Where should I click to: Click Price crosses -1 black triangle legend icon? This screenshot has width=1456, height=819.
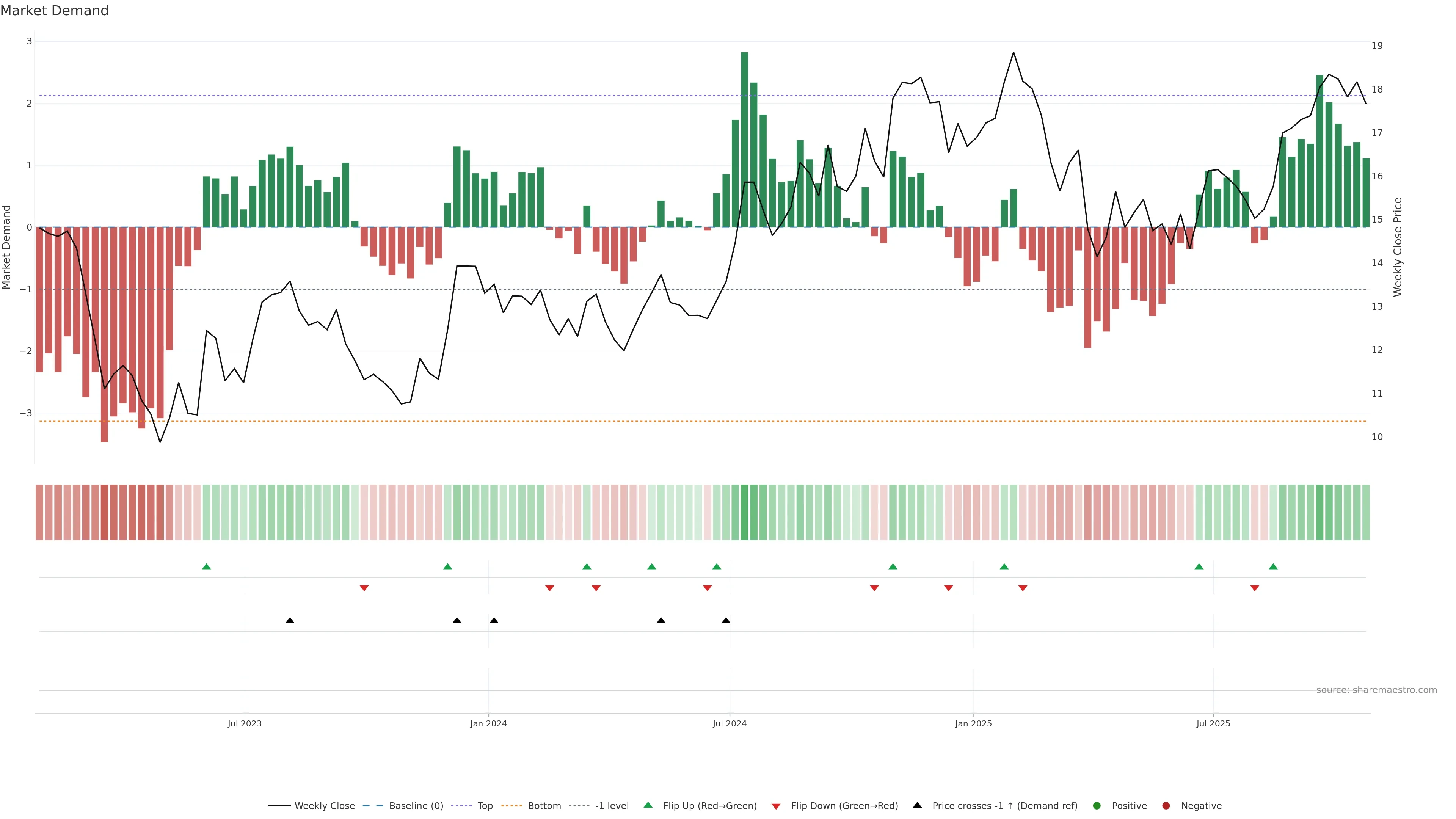917,805
